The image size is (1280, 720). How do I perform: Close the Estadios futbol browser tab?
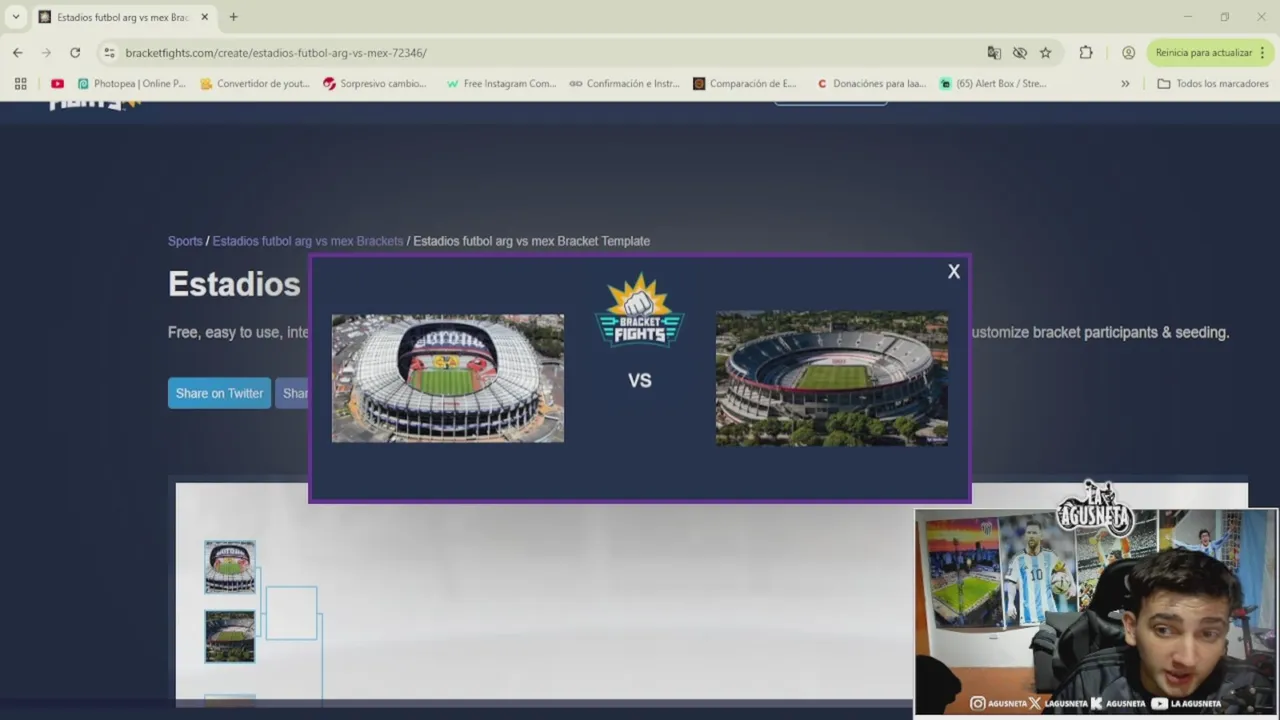pos(204,17)
